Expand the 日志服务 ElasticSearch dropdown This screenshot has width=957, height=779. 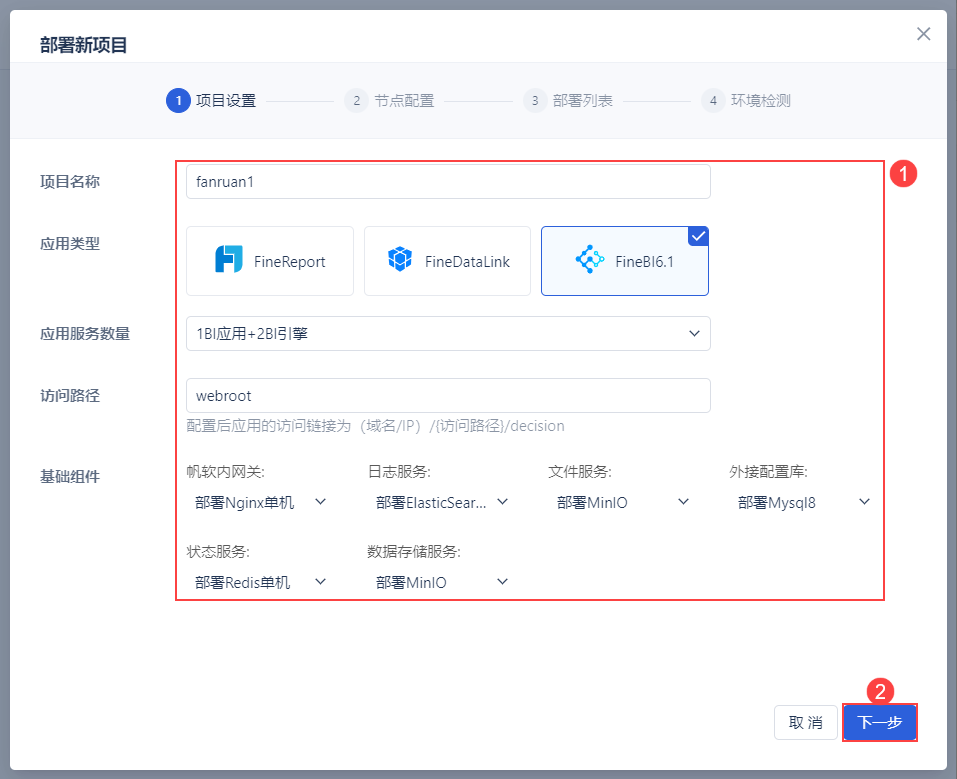(442, 502)
